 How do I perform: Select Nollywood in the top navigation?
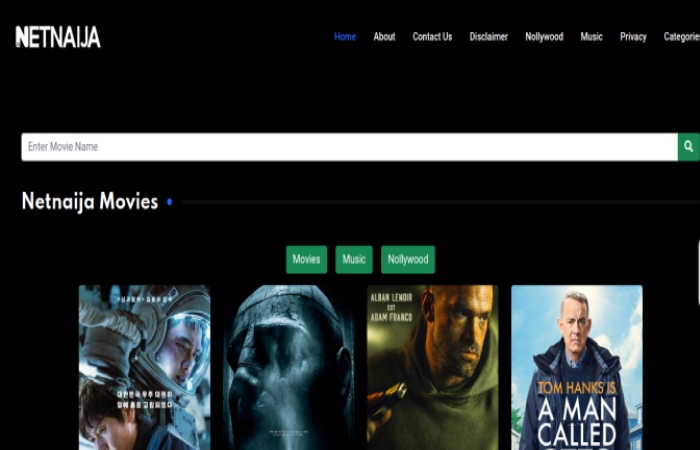[x=544, y=37]
